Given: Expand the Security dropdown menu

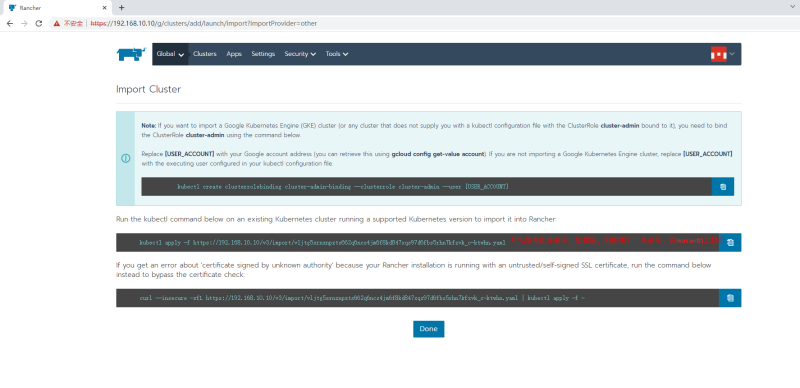Looking at the screenshot, I should tap(300, 54).
